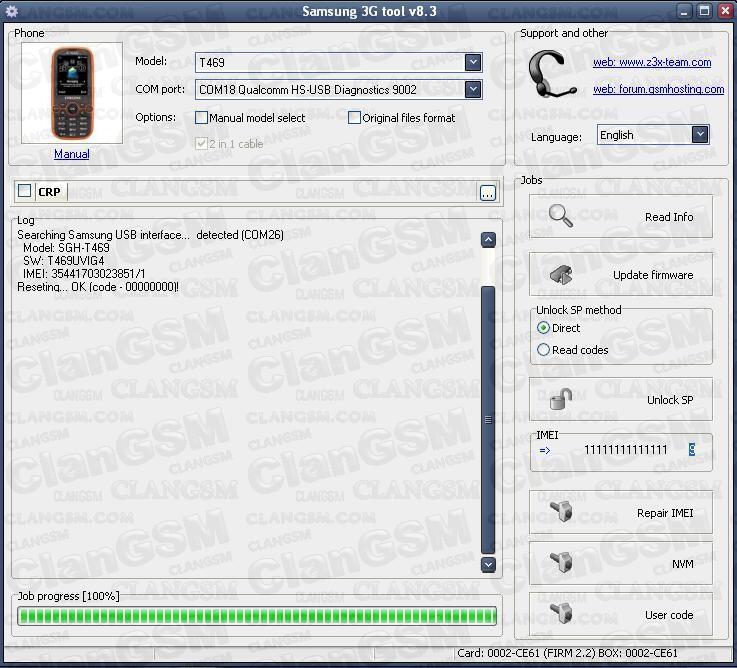
Task: Click the log scrollbar thumb
Action: click(488, 419)
